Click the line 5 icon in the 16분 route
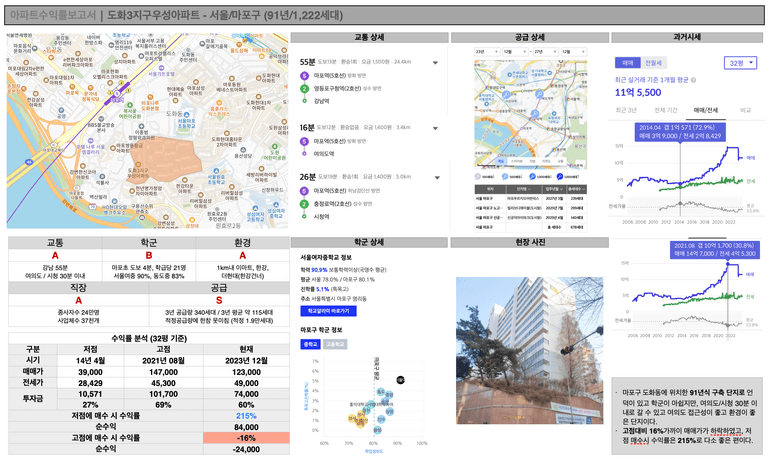The height and width of the screenshot is (459, 769). point(305,141)
